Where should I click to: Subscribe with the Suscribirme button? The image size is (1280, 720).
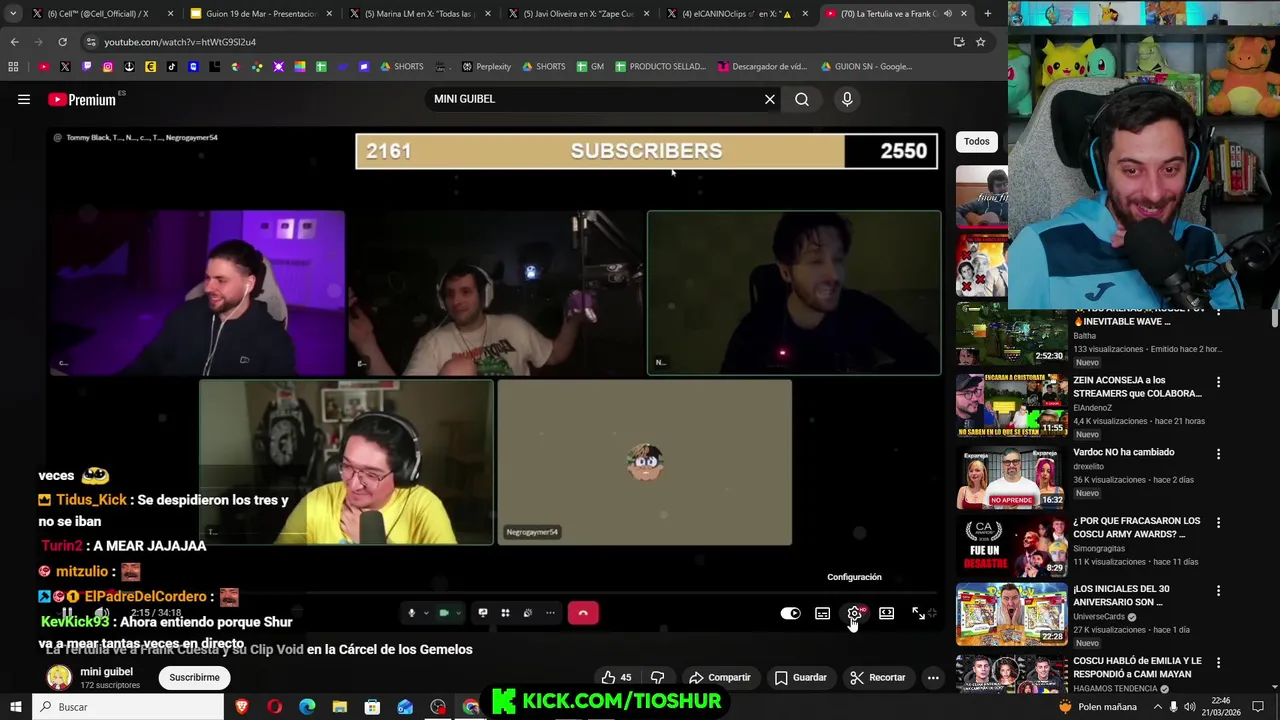tap(194, 677)
